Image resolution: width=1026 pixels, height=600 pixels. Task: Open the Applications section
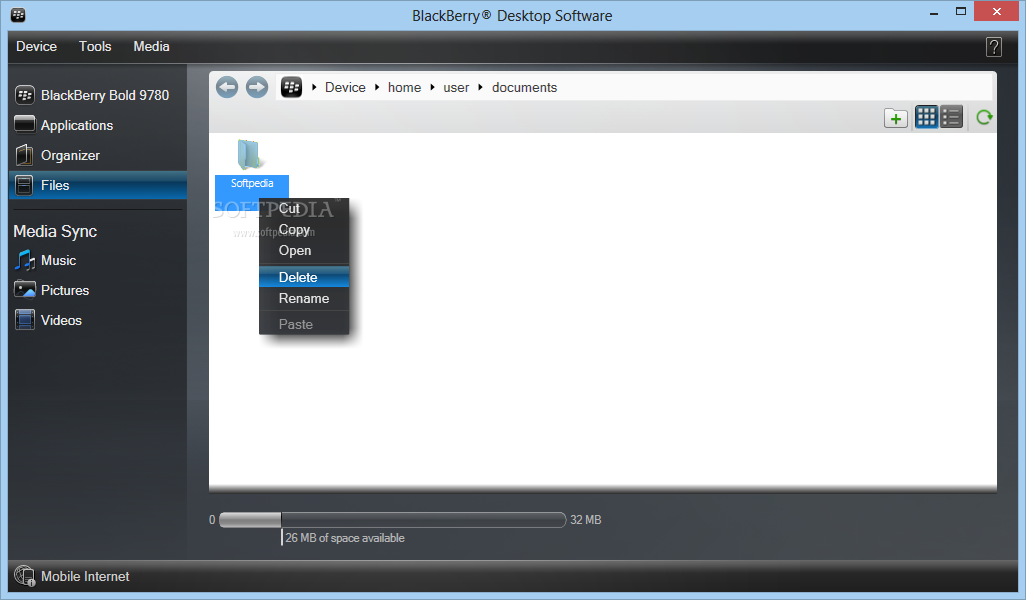(x=77, y=126)
